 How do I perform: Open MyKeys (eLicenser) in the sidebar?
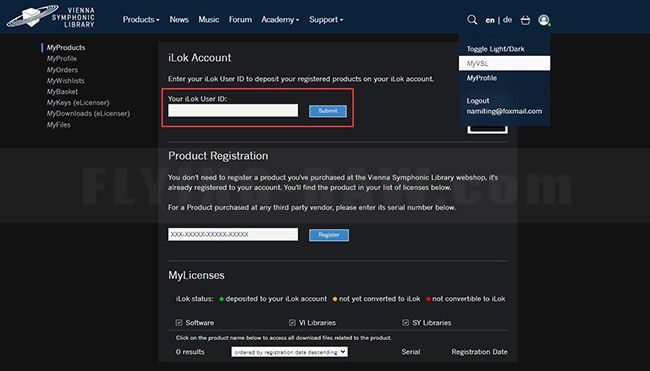(x=78, y=102)
